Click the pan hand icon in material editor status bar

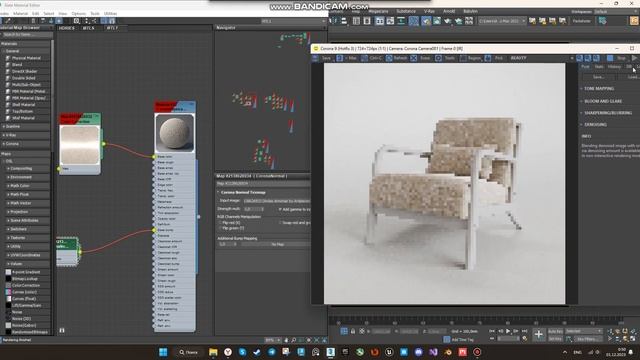click(x=286, y=340)
